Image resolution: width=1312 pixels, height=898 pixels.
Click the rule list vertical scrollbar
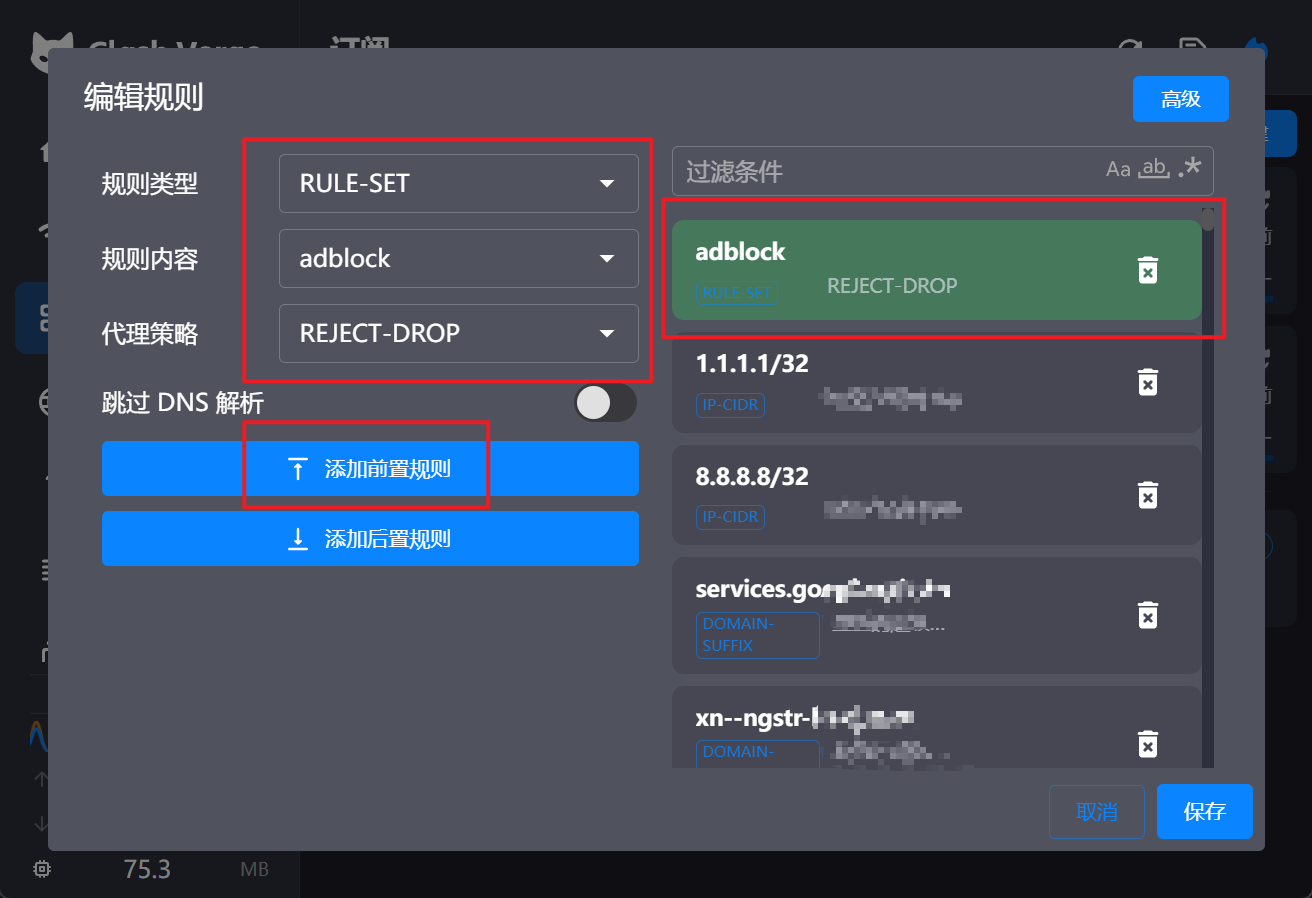(1208, 480)
